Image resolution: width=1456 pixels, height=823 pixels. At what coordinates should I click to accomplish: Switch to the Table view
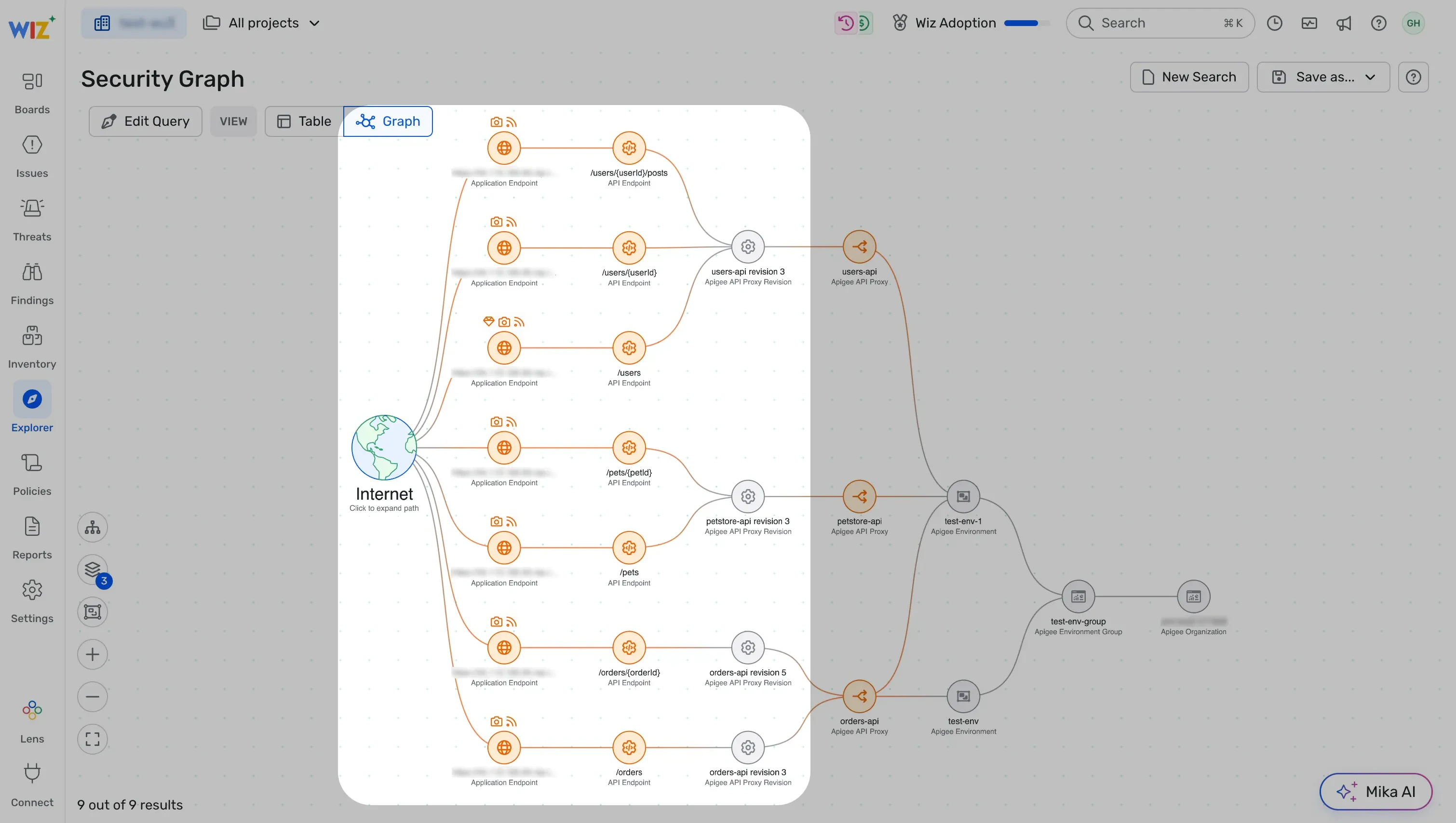coord(304,121)
